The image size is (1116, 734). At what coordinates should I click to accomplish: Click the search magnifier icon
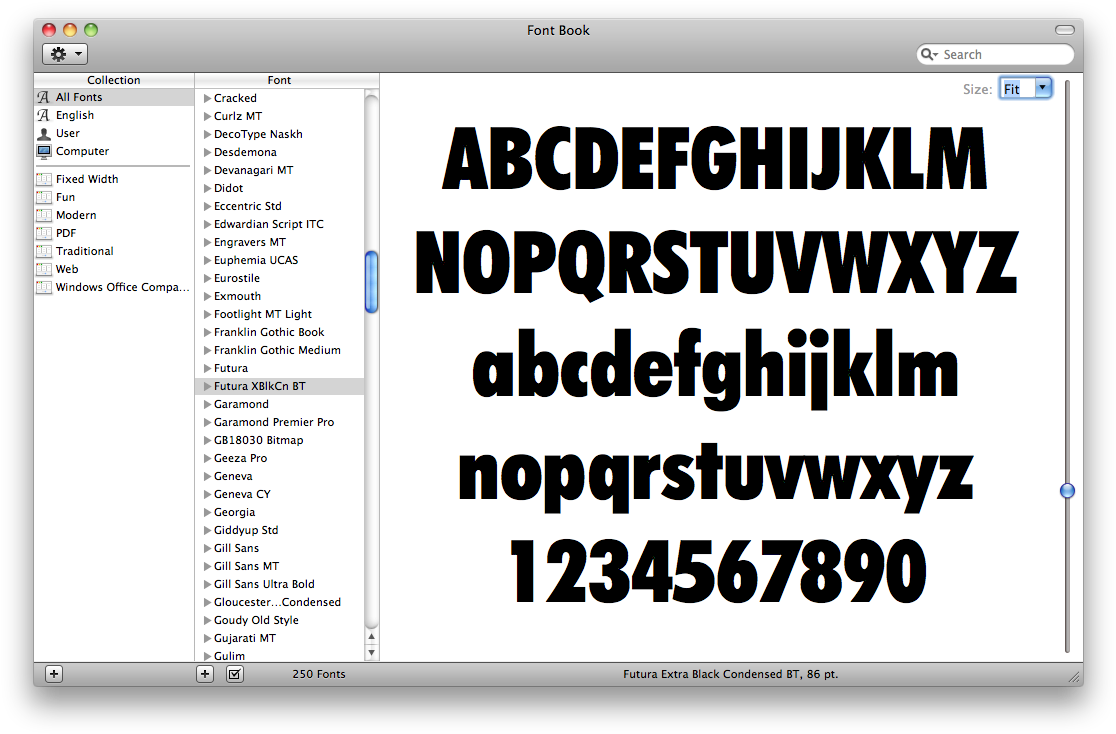[928, 54]
